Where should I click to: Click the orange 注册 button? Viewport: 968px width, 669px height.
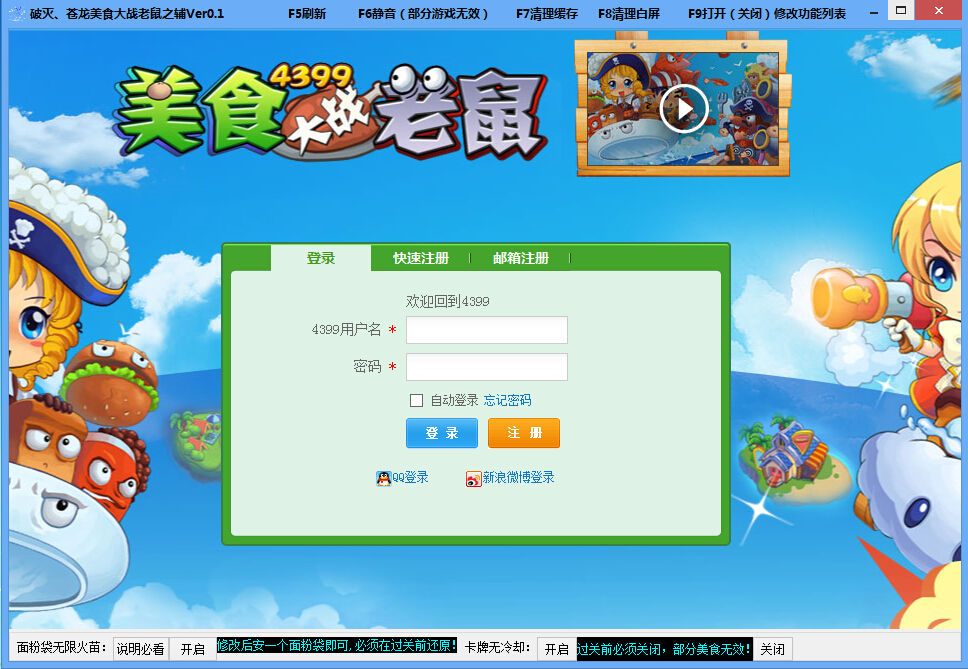click(x=524, y=433)
